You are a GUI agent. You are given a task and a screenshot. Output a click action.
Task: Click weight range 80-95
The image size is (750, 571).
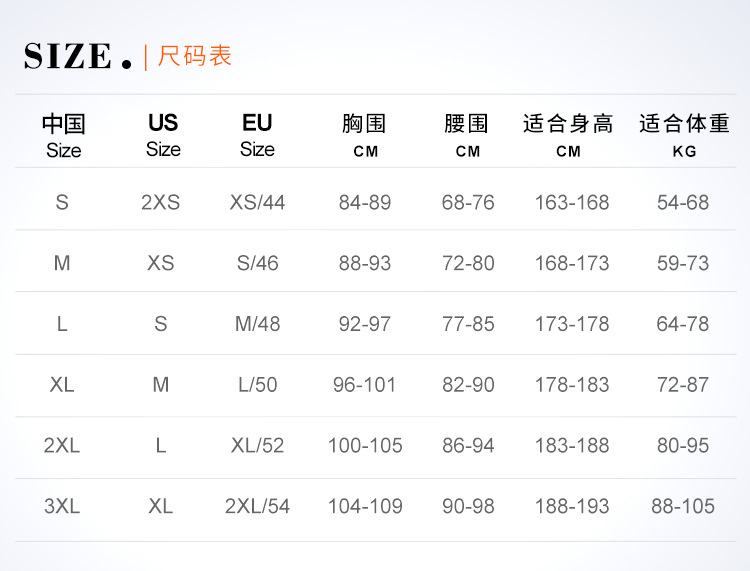683,446
